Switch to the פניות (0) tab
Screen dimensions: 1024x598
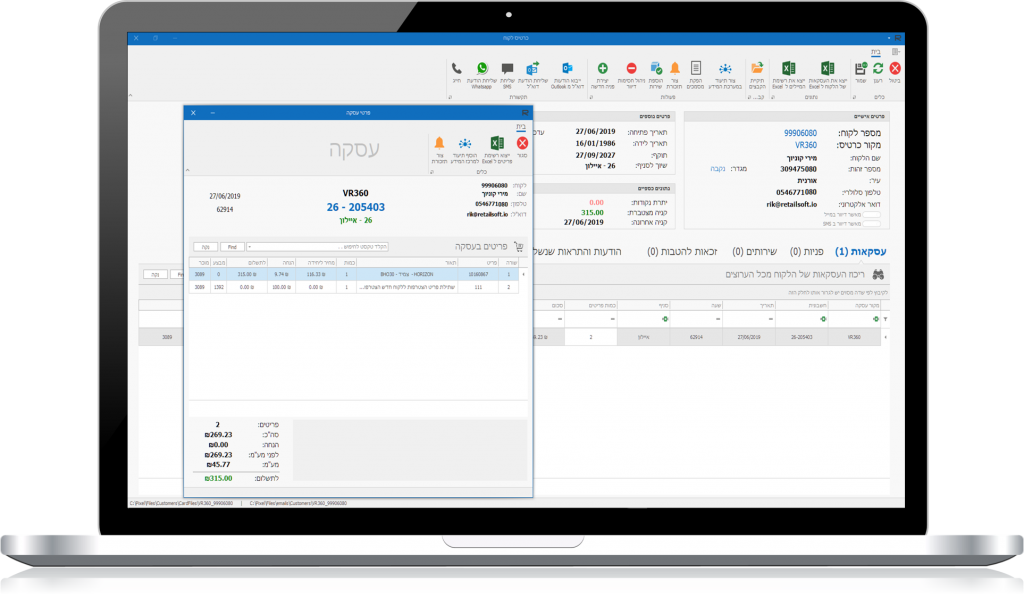coord(806,251)
